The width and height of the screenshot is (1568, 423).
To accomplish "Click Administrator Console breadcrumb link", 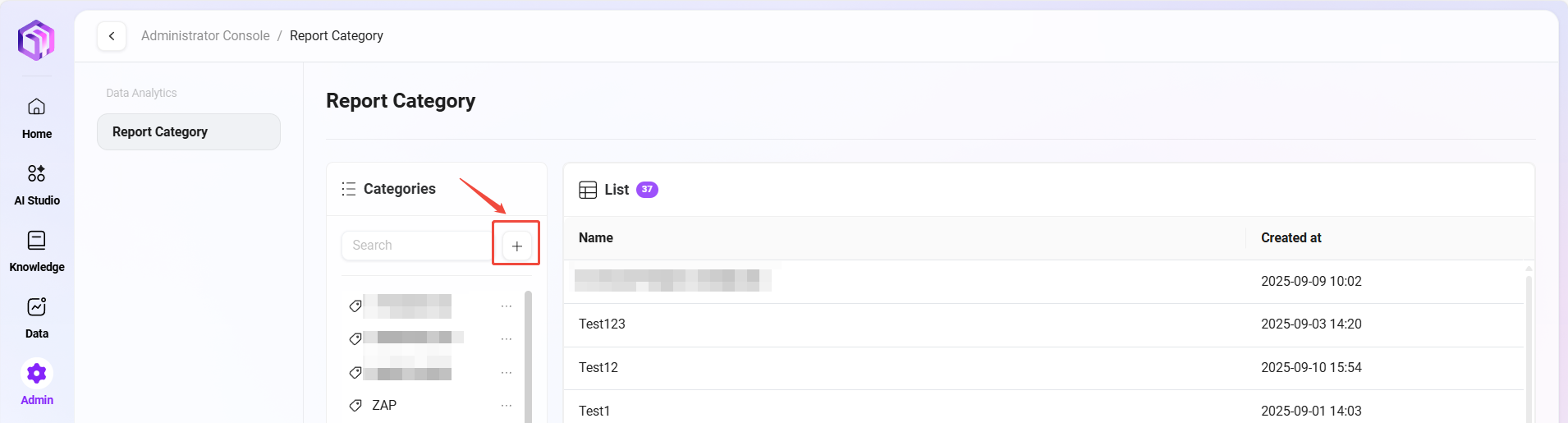I will (x=205, y=36).
